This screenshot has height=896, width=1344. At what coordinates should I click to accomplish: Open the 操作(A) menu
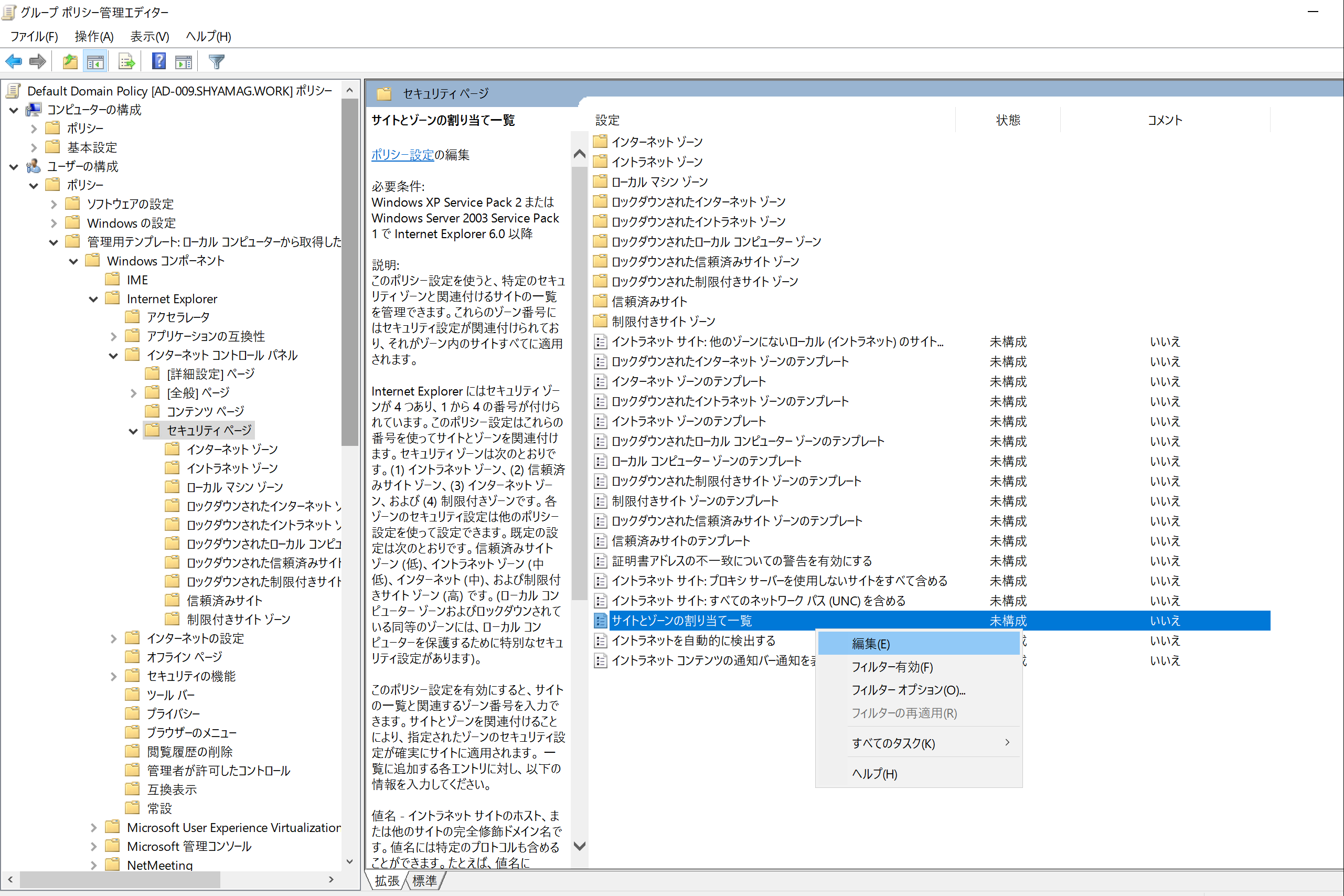(x=94, y=37)
